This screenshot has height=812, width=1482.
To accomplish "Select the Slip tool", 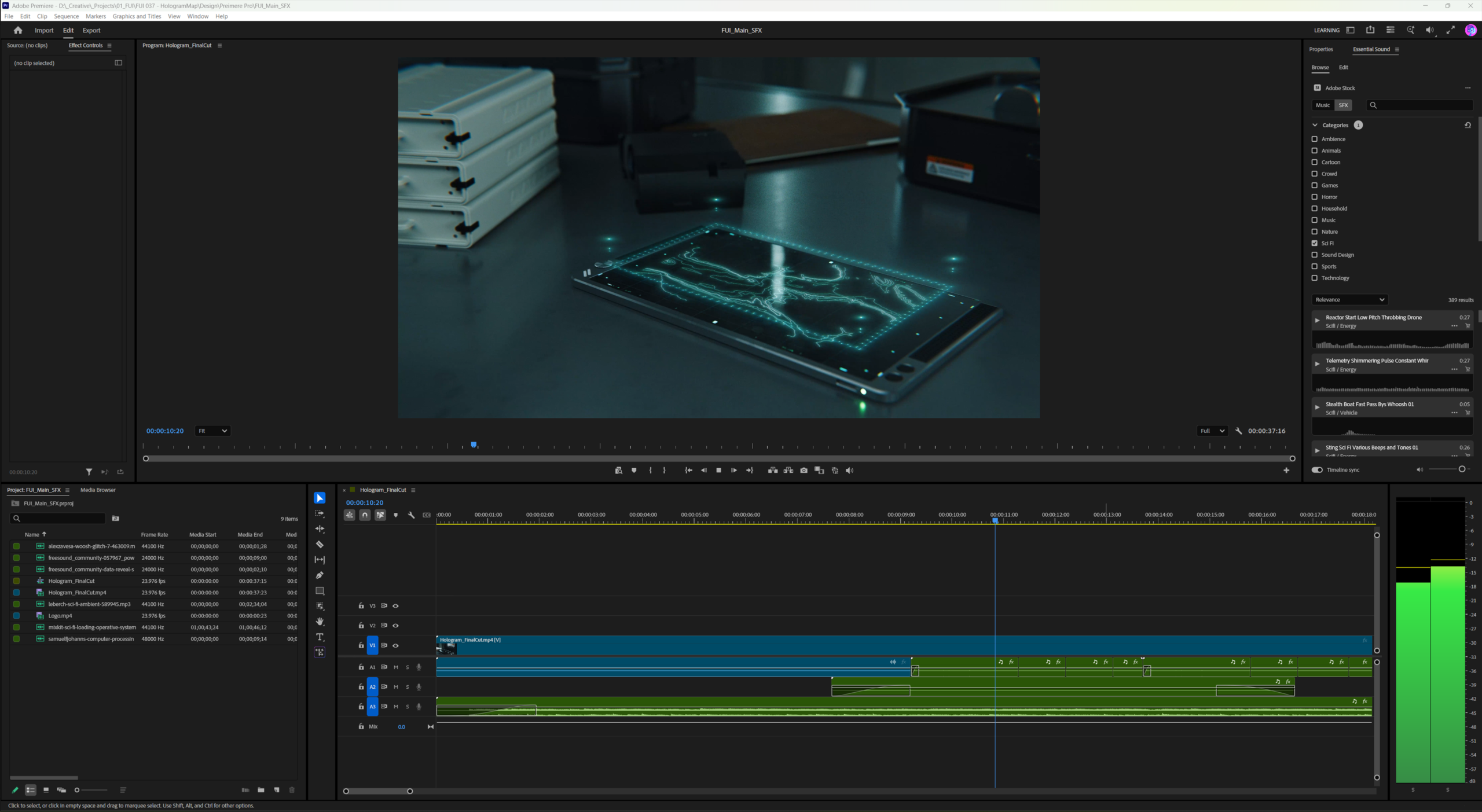I will coord(320,560).
